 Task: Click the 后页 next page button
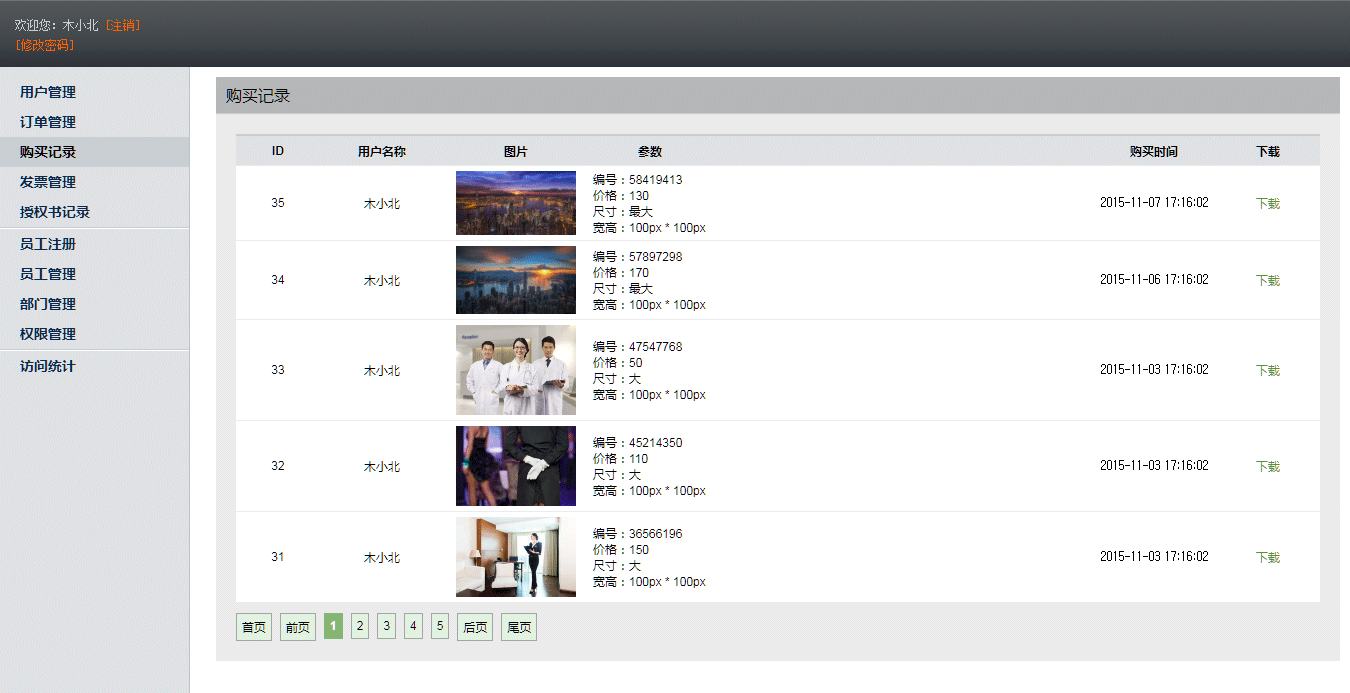(x=475, y=627)
